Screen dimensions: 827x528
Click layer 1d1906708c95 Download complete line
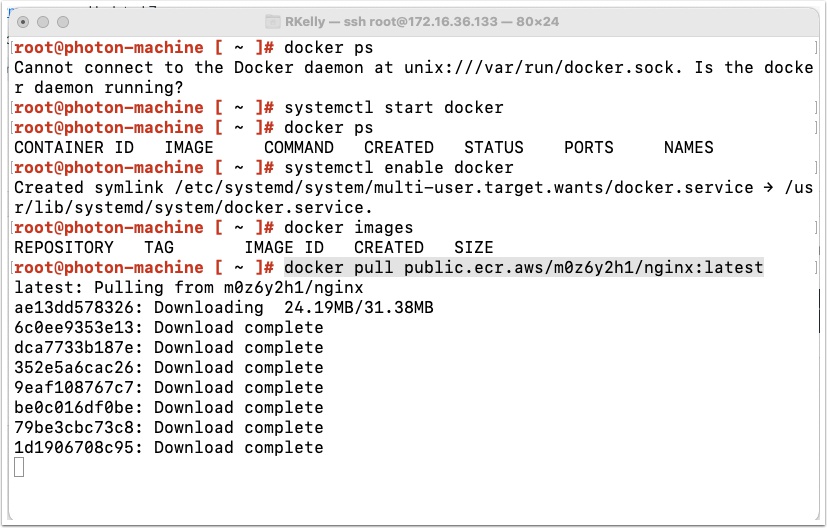tap(169, 448)
